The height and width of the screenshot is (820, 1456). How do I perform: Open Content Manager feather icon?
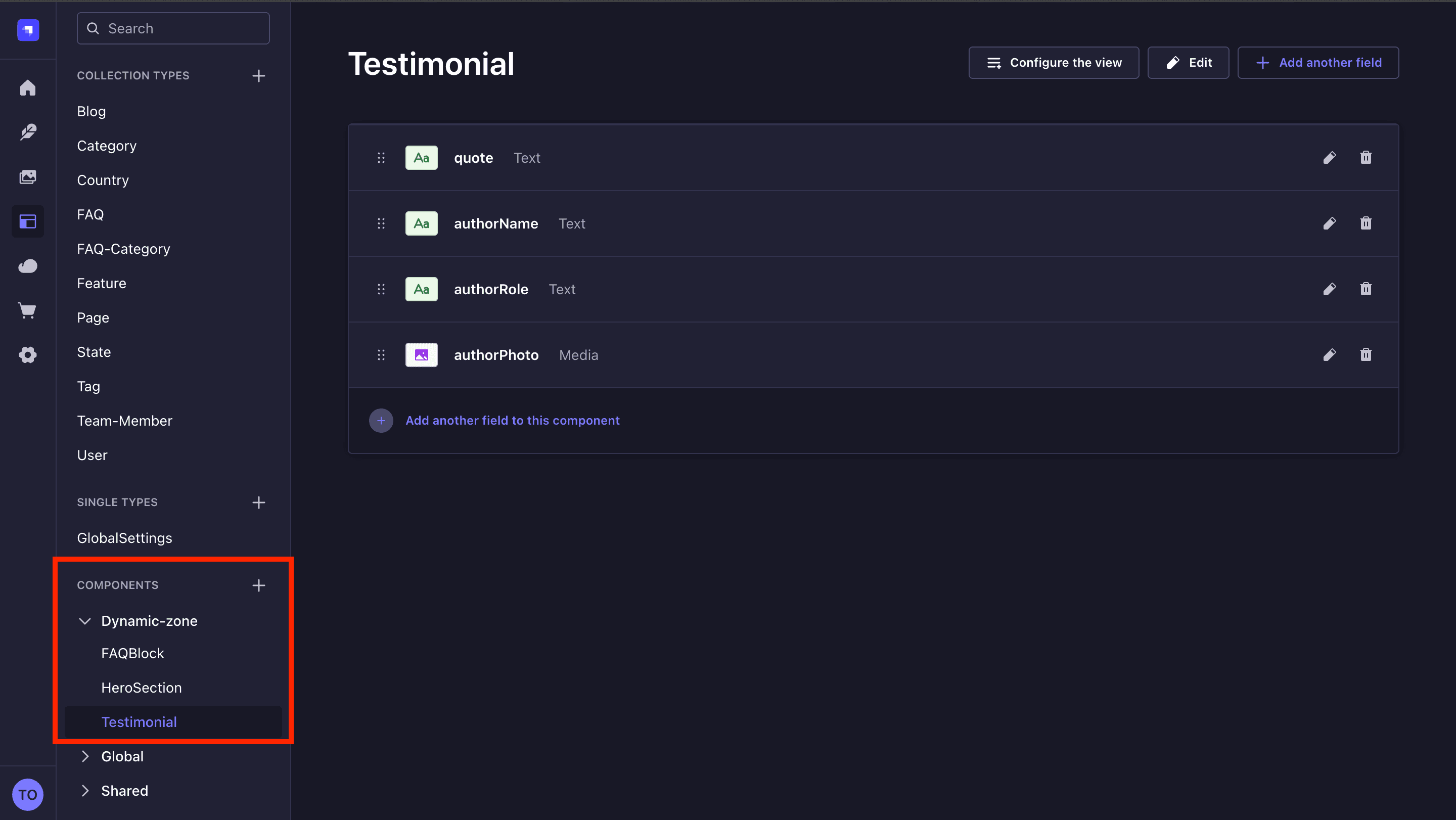[28, 132]
